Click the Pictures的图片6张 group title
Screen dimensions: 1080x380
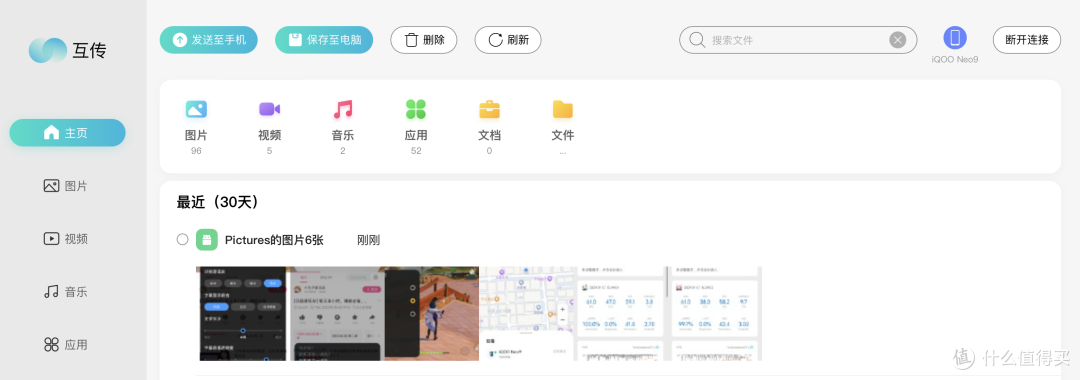[274, 240]
